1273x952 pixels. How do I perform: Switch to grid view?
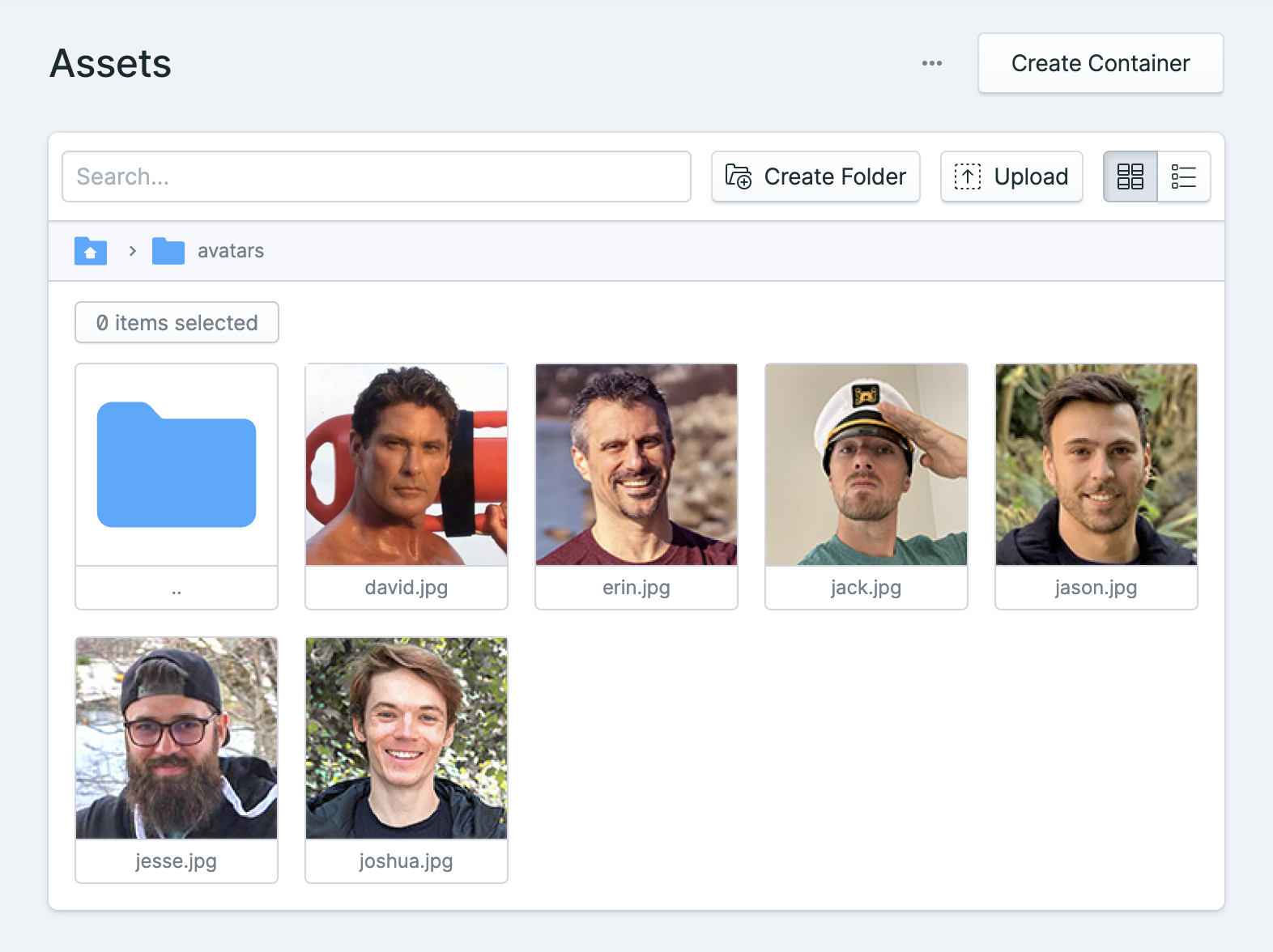pos(1130,176)
